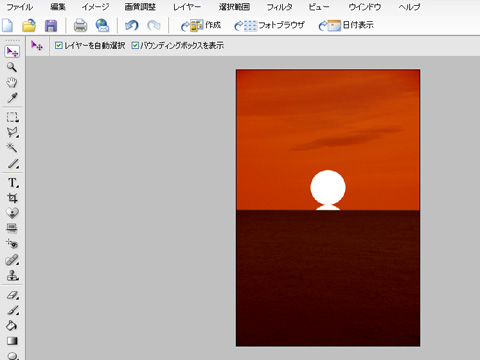Select the Cookie Cutter heart tool
This screenshot has width=480, height=360.
[12, 213]
